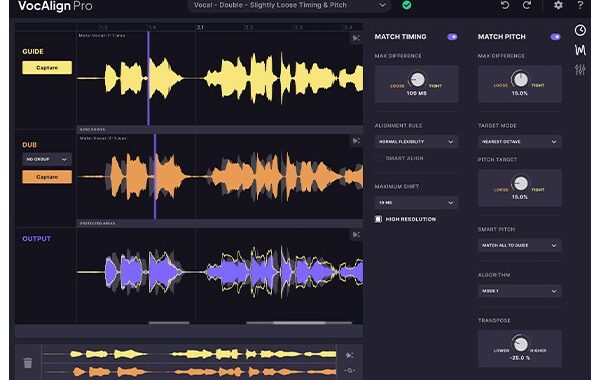Viewport: 600px width, 380px height.
Task: Click the redo arrow icon
Action: pos(527,5)
